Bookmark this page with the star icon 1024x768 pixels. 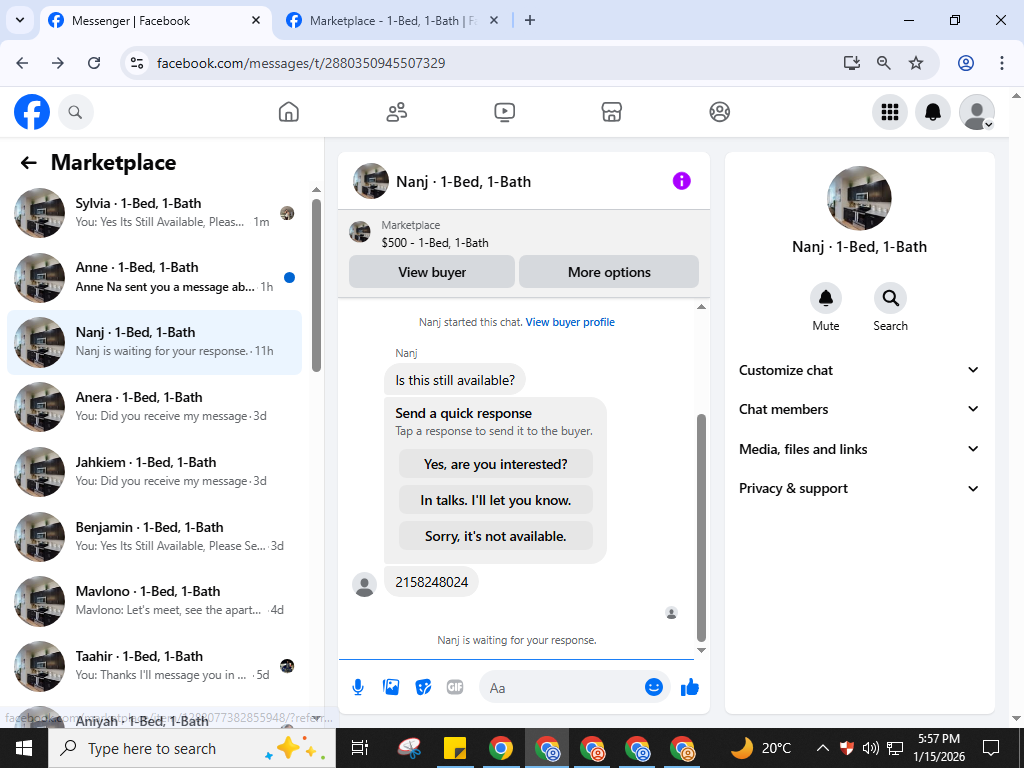tap(916, 63)
